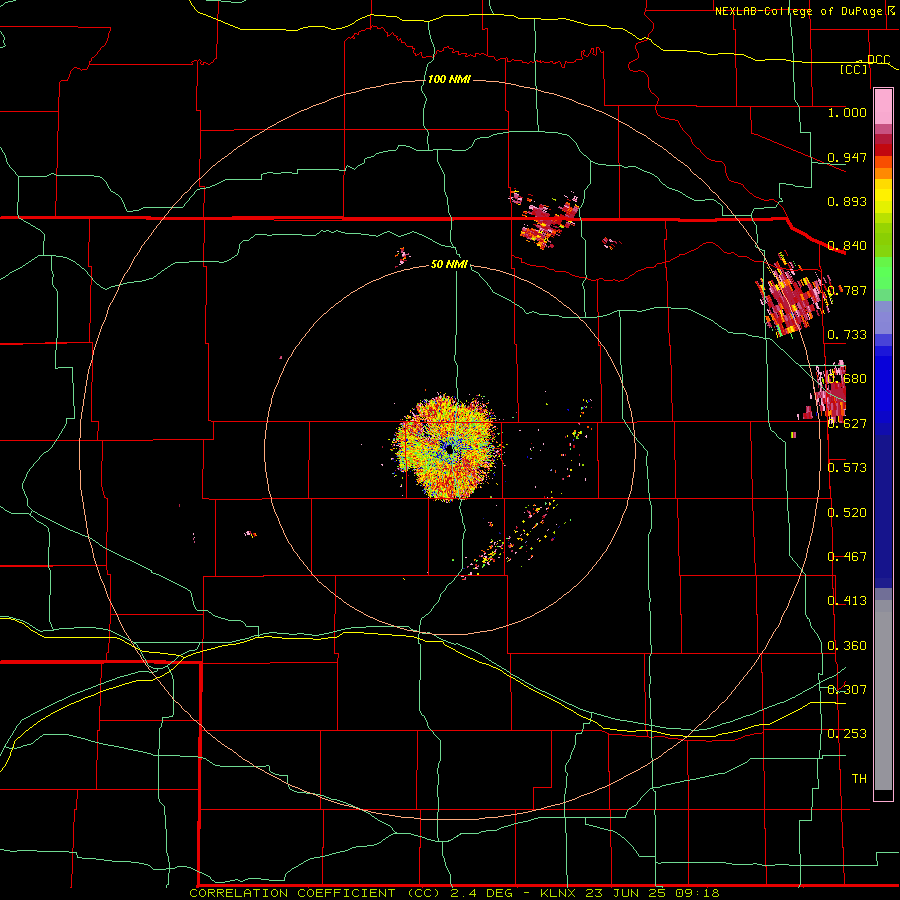
Task: Click the 0.413 scale value
Action: [847, 601]
